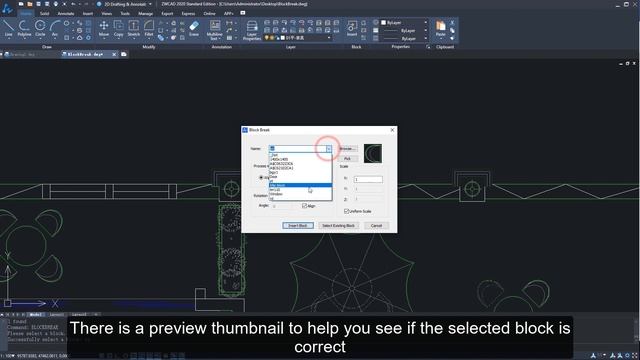Open the Insert ribbon tab
The width and height of the screenshot is (640, 360).
point(88,13)
